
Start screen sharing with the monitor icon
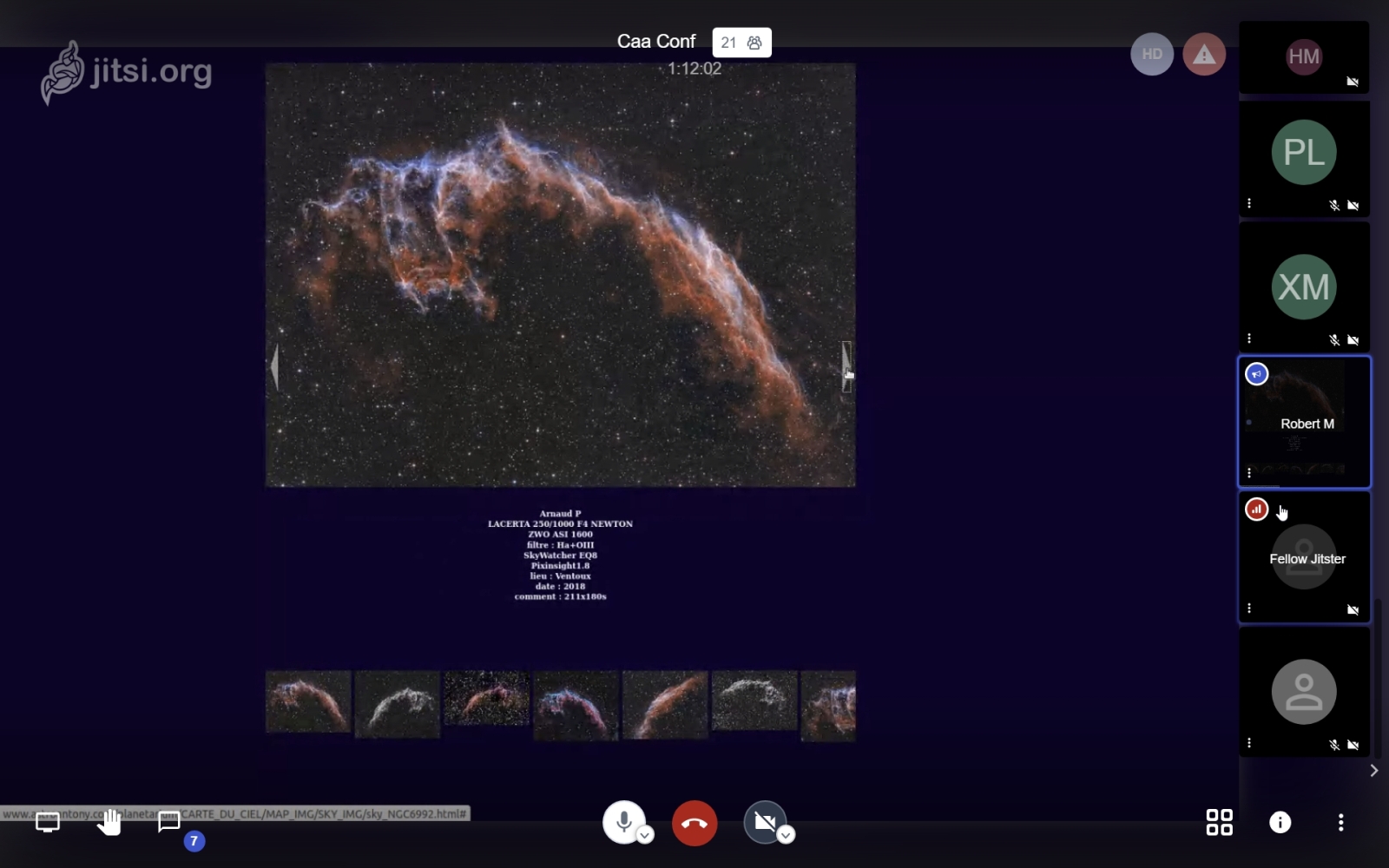pos(48,822)
